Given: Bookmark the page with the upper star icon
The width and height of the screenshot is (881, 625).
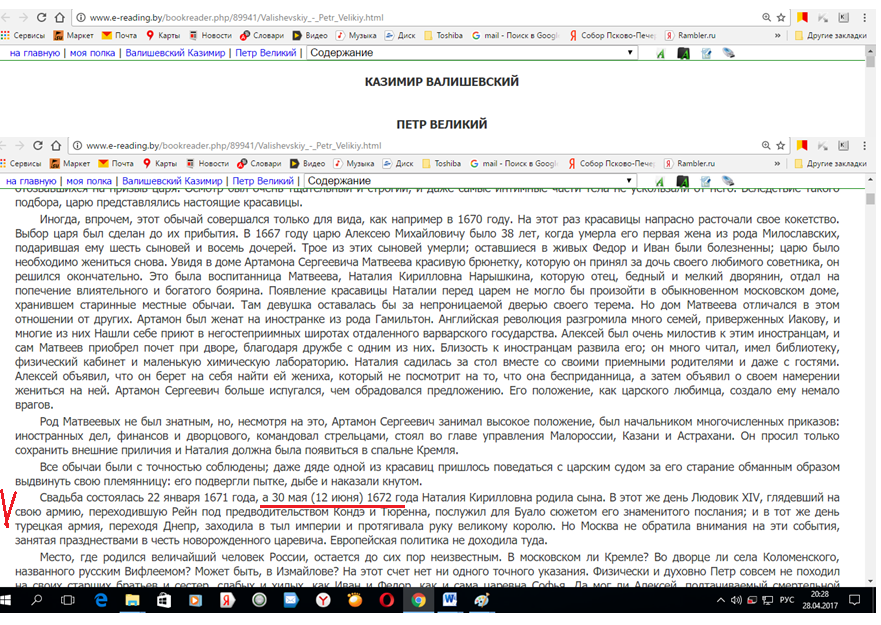Looking at the screenshot, I should click(781, 17).
